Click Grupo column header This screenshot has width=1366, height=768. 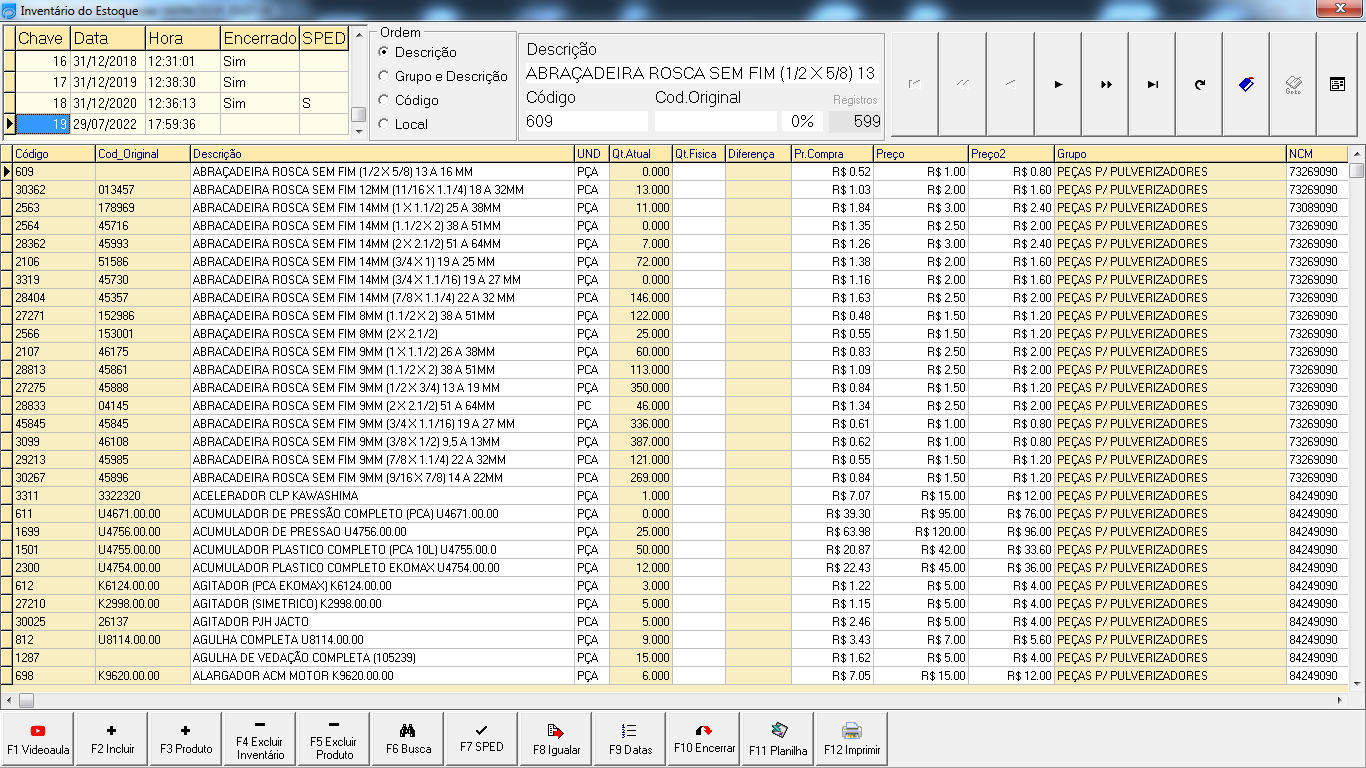(1170, 154)
